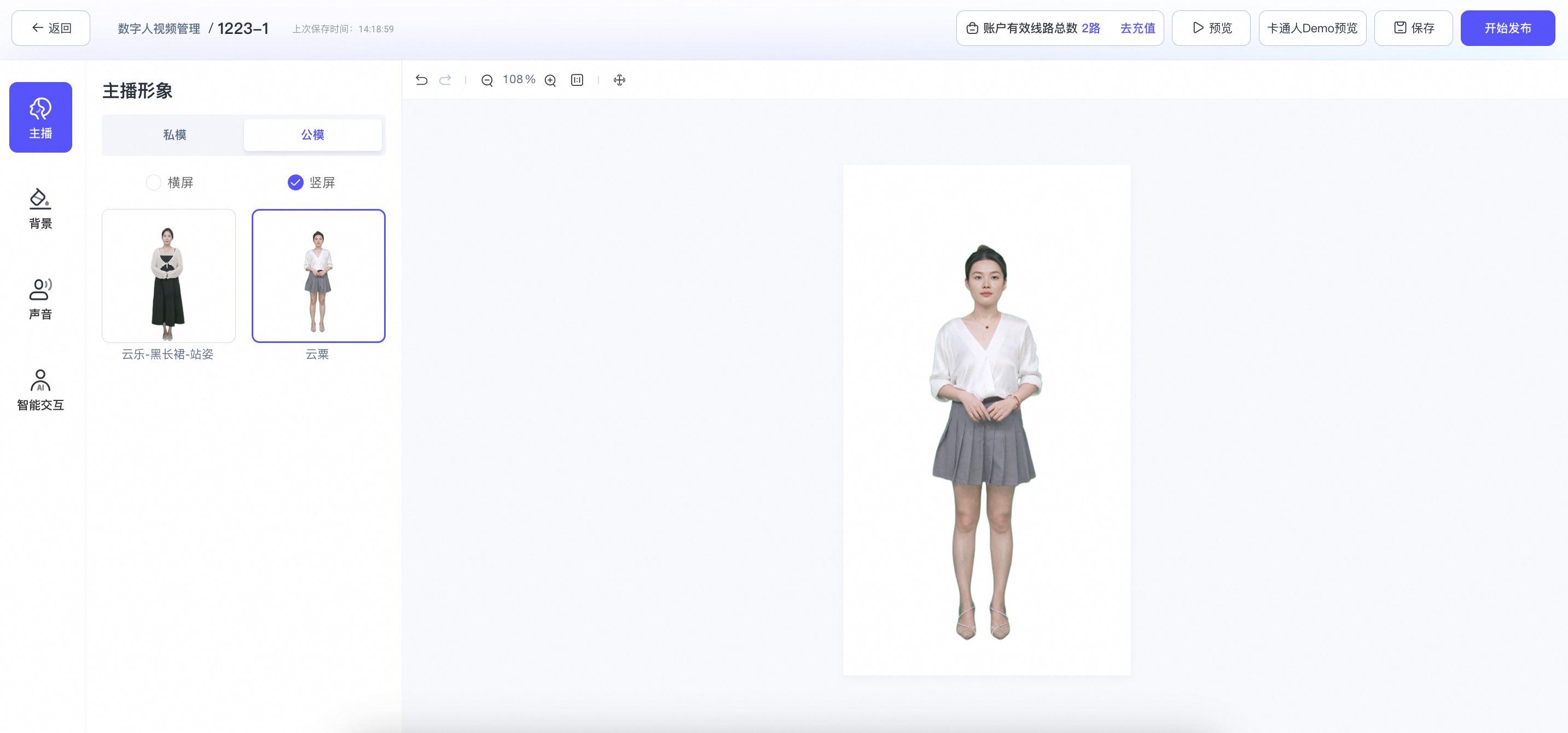
Task: Select the anchor figure on canvas
Action: coord(985,441)
